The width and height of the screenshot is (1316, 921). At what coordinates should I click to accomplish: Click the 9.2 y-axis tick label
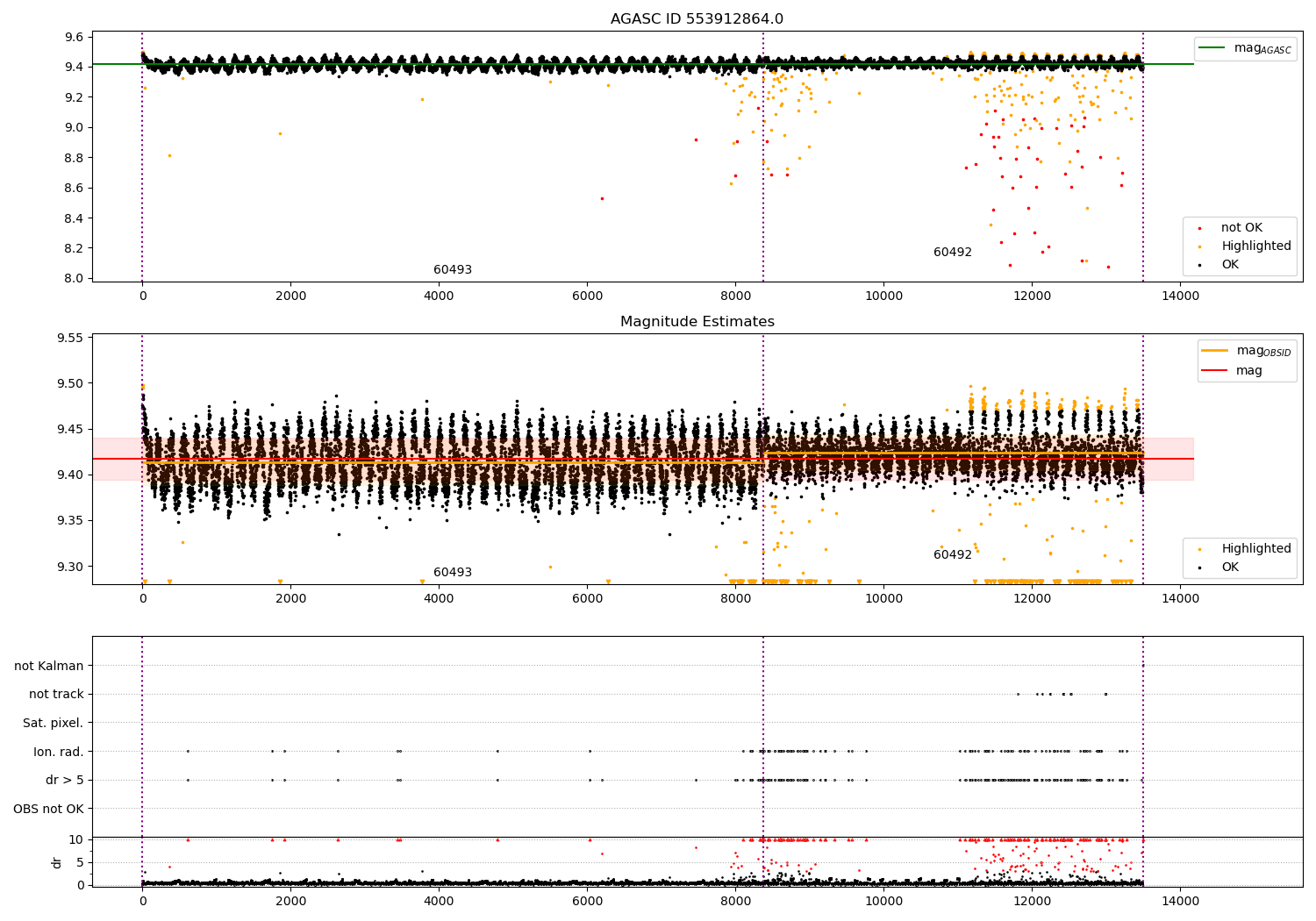[x=74, y=97]
